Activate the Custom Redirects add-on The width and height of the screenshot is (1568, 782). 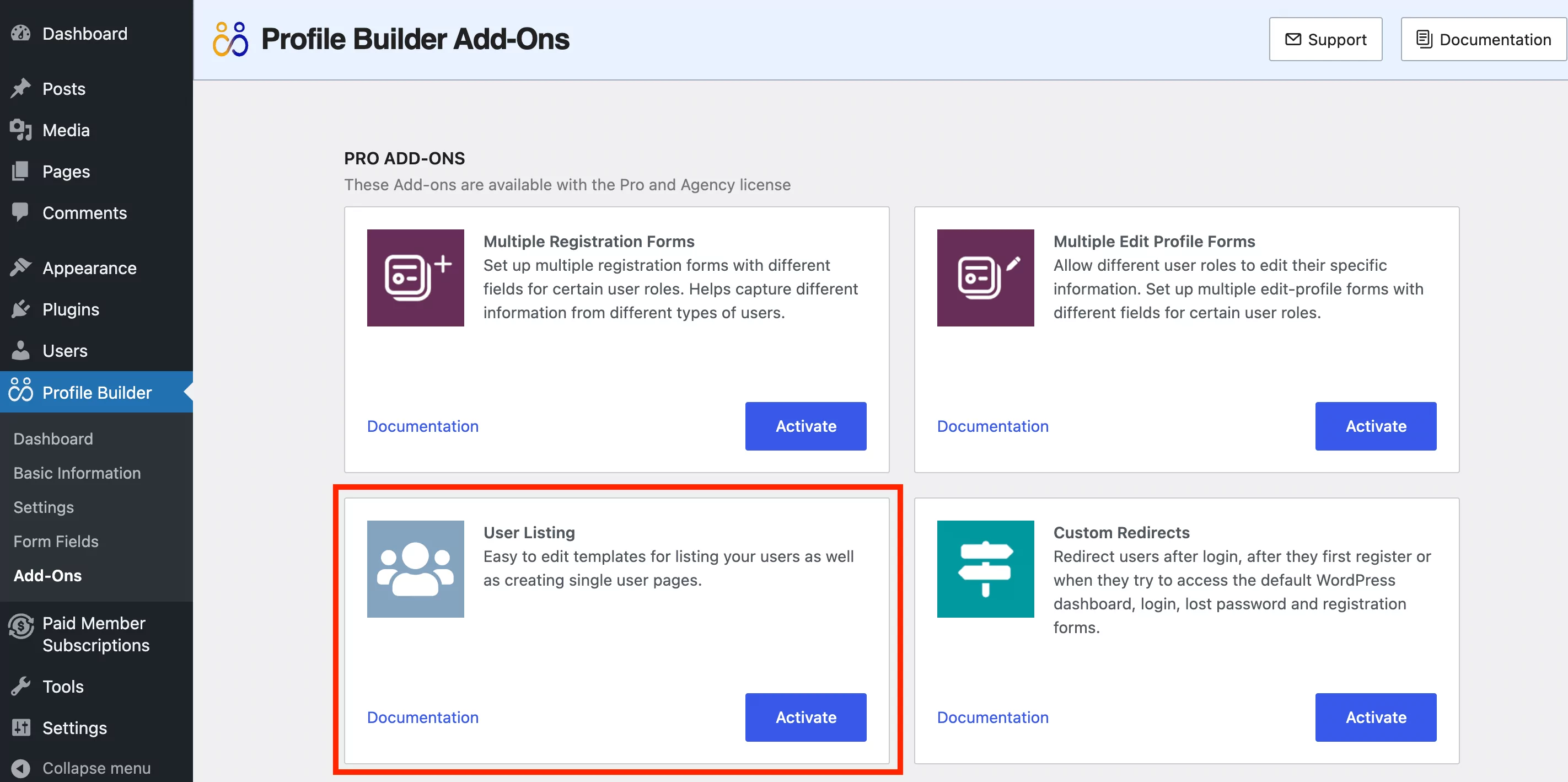point(1376,717)
